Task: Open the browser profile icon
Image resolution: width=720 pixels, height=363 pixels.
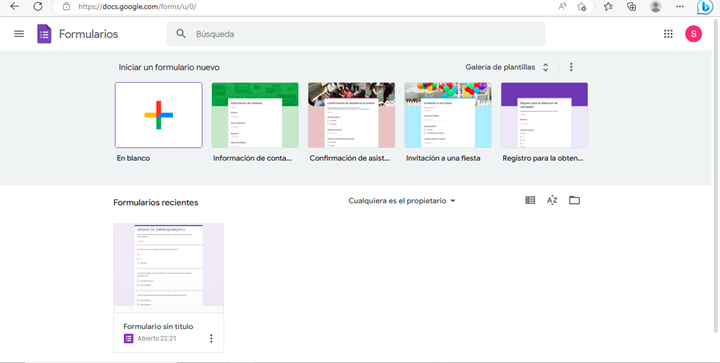Action: 656,6
